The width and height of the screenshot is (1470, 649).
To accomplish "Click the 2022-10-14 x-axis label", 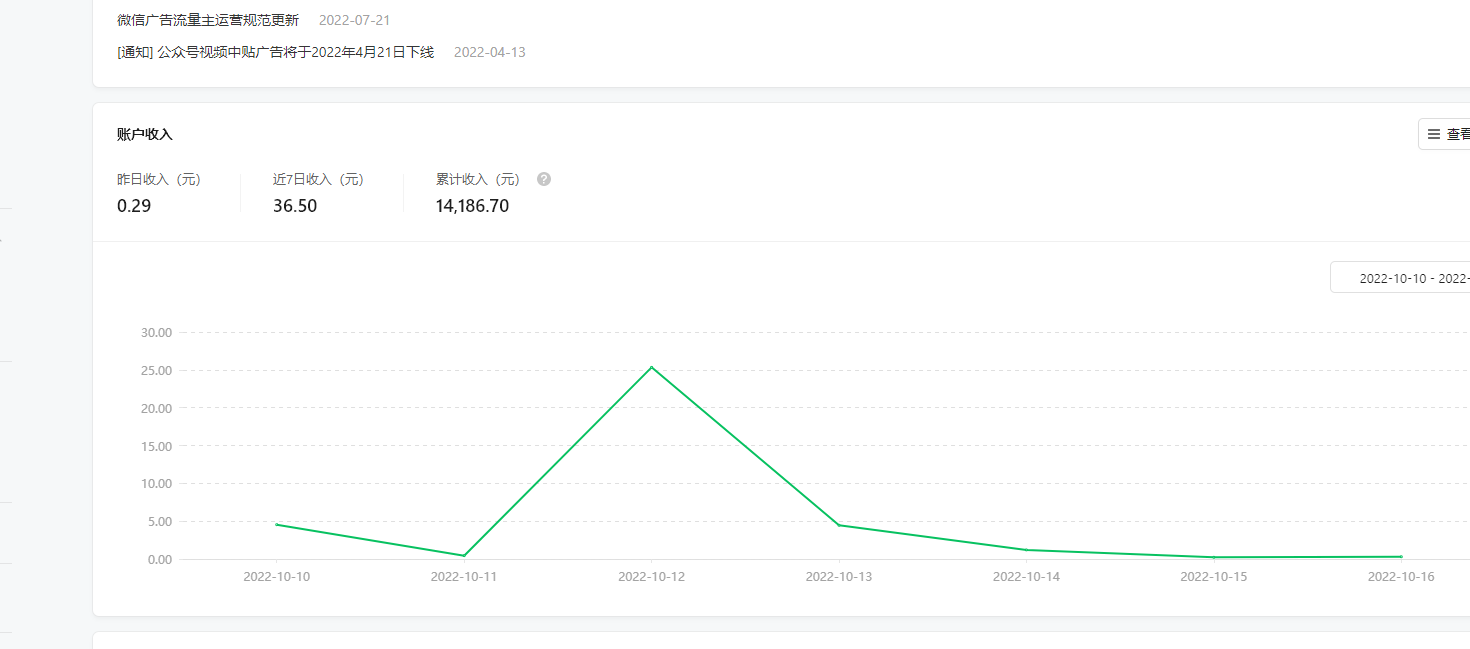I will pos(1027,577).
